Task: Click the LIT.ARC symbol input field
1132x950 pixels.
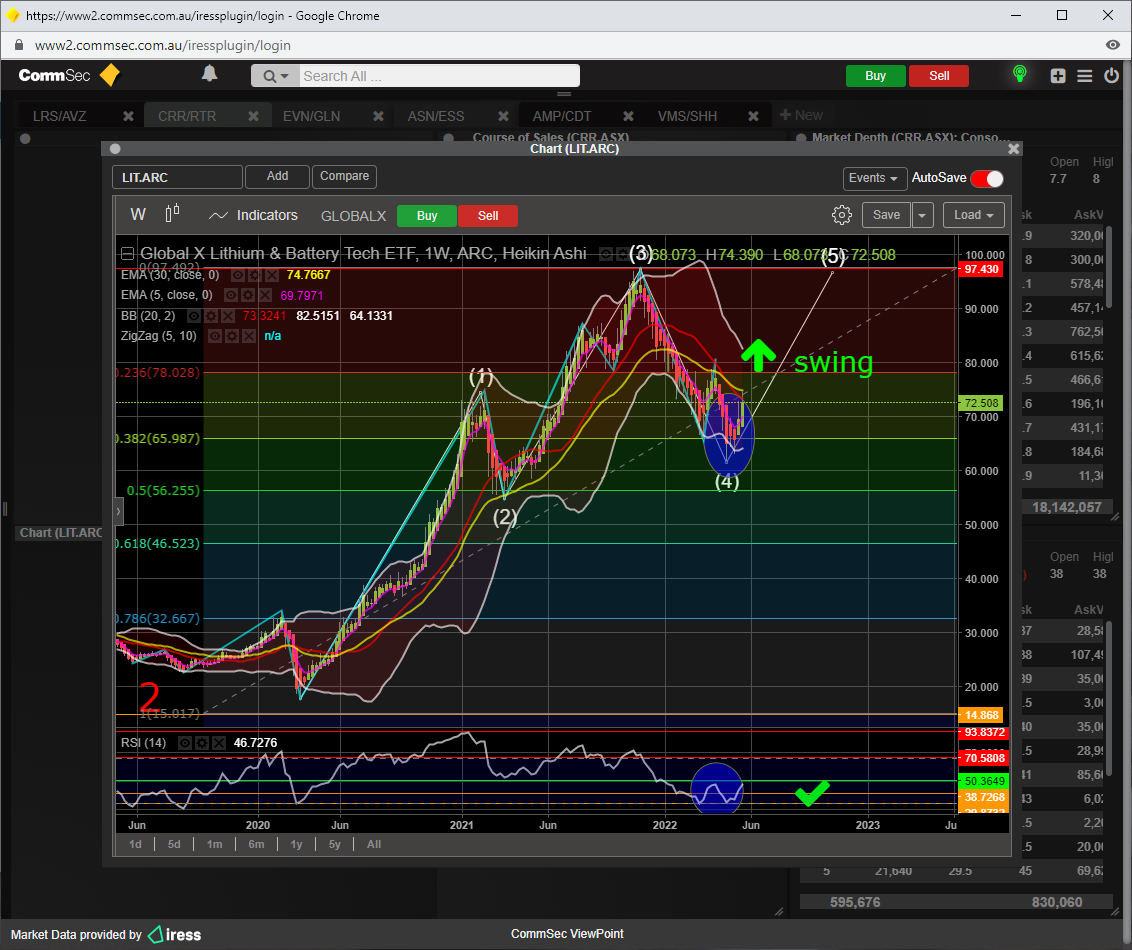Action: pyautogui.click(x=177, y=177)
